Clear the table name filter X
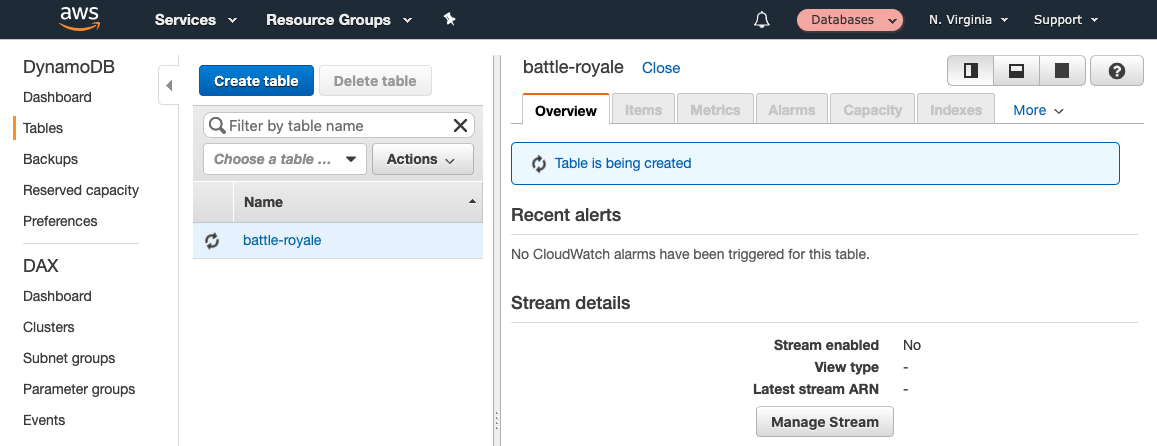1157x446 pixels. [x=460, y=126]
